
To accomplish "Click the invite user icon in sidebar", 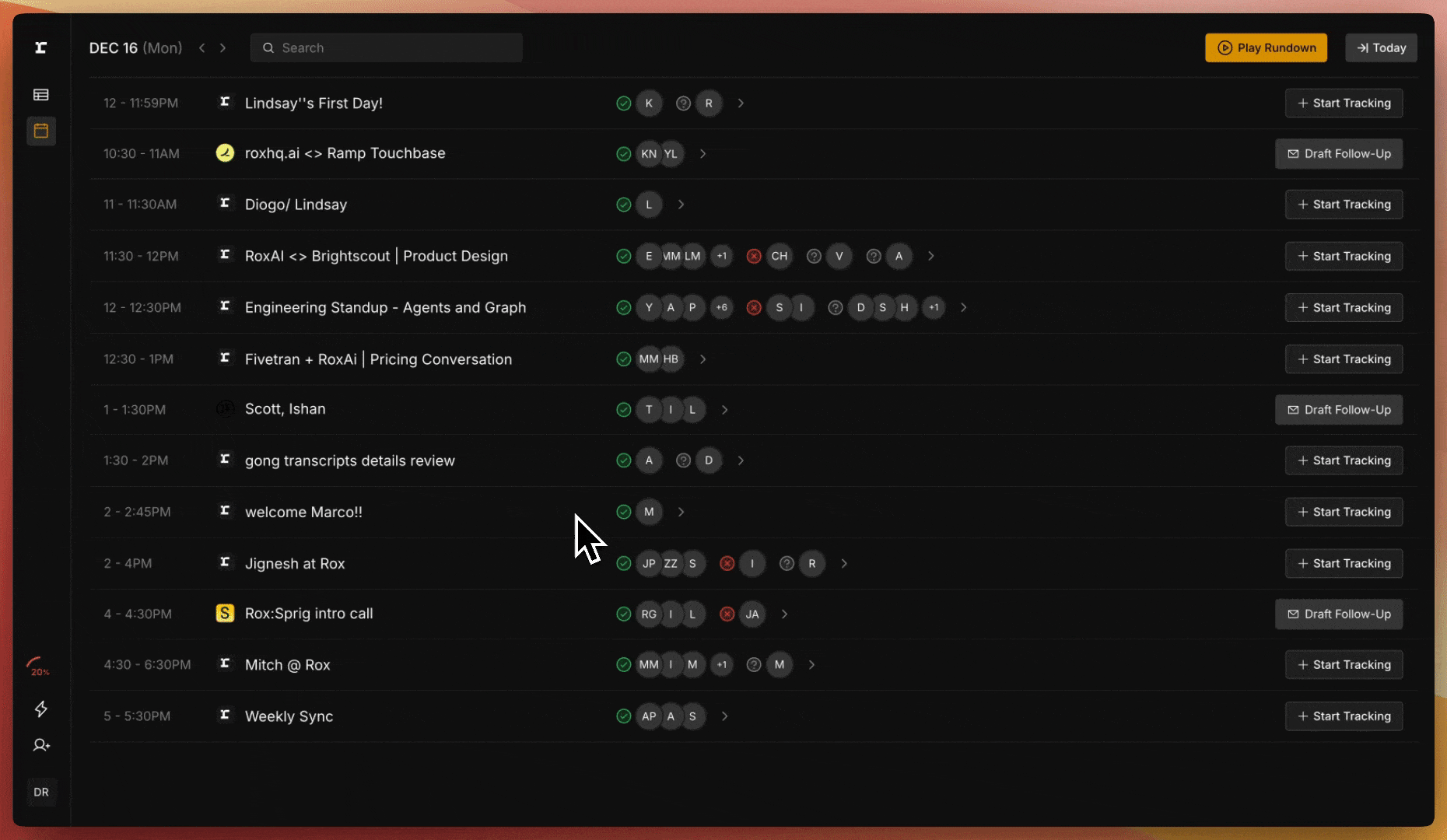I will coord(41,745).
